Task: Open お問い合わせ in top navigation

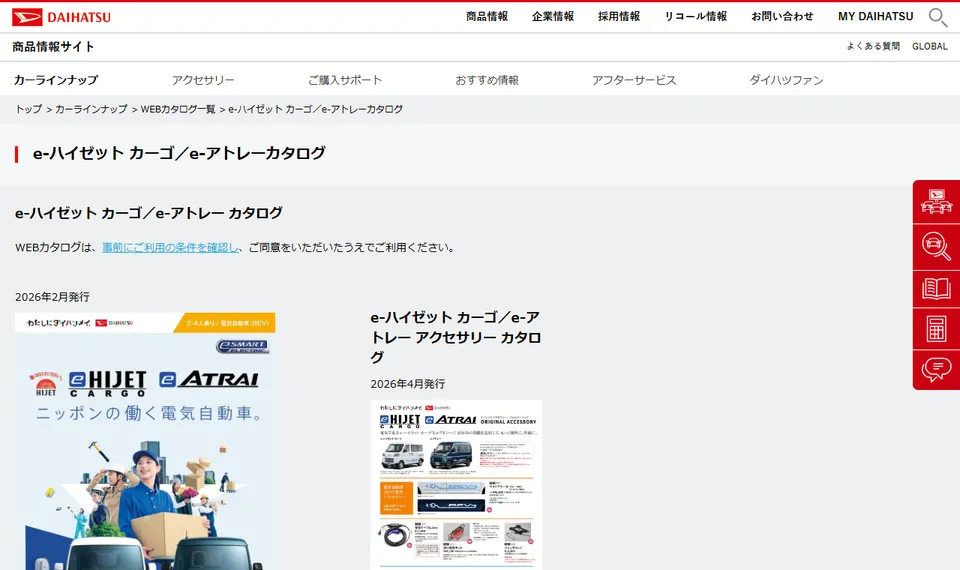Action: [x=782, y=17]
